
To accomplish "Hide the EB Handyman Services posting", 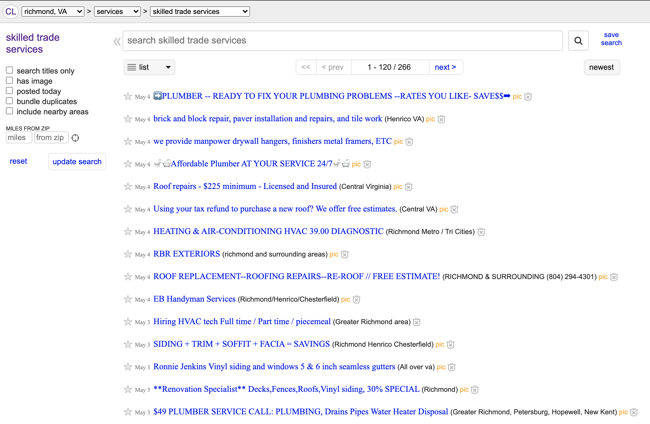I will coord(356,300).
